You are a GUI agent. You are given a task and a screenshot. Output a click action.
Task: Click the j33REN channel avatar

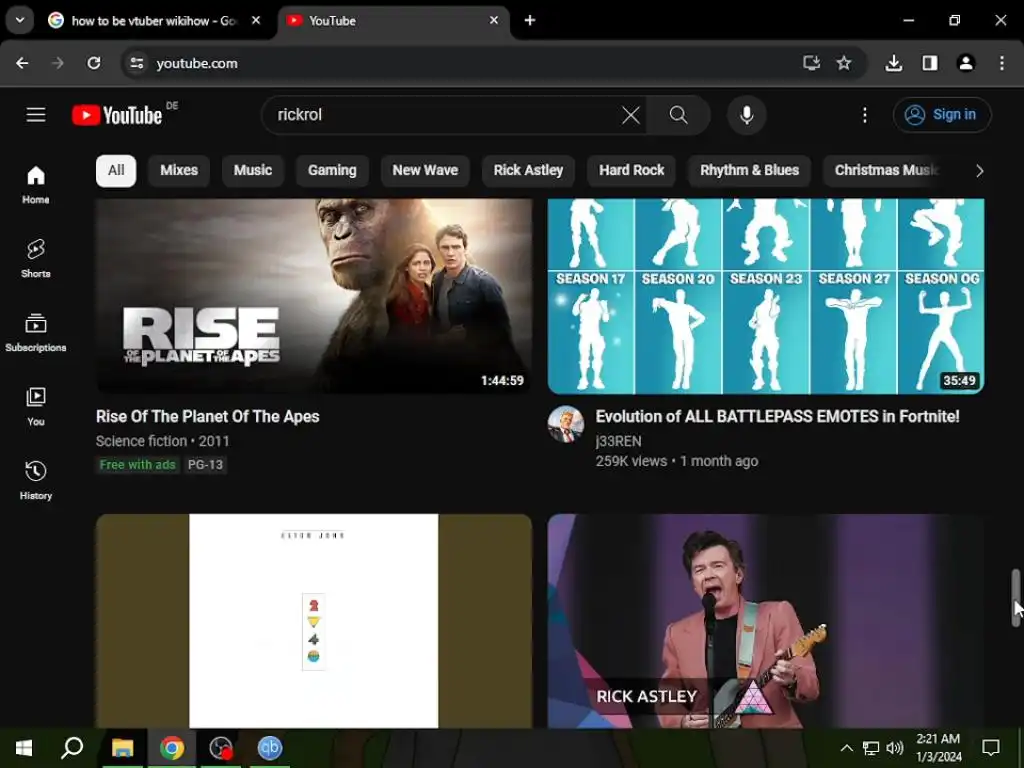tap(566, 424)
